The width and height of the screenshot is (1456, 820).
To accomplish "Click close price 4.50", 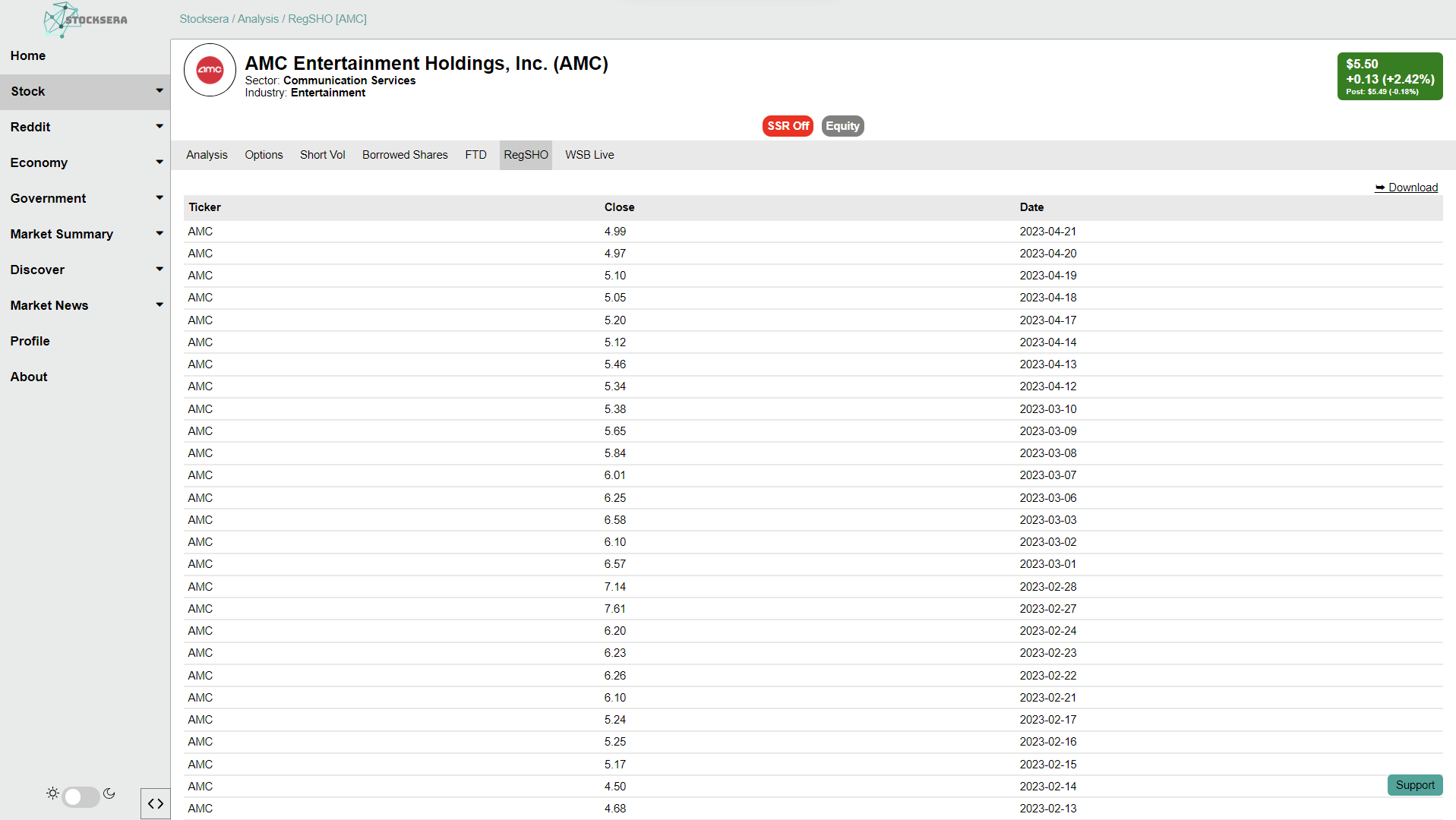I will tap(615, 787).
